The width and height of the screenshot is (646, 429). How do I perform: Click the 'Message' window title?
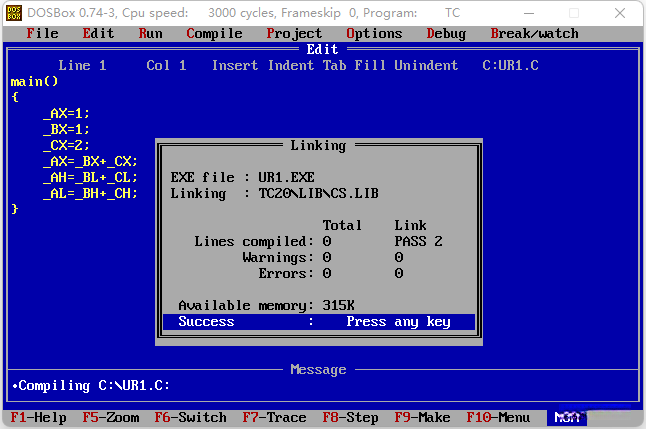318,370
